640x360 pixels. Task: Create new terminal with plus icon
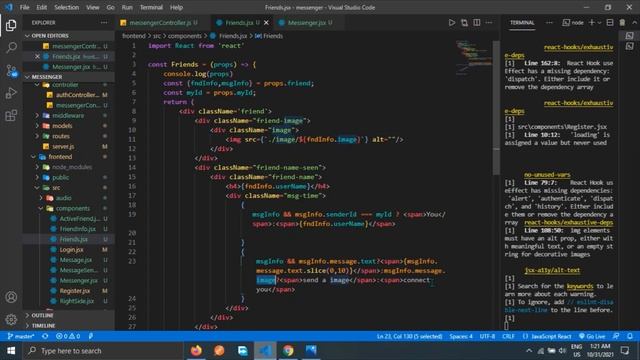[591, 22]
